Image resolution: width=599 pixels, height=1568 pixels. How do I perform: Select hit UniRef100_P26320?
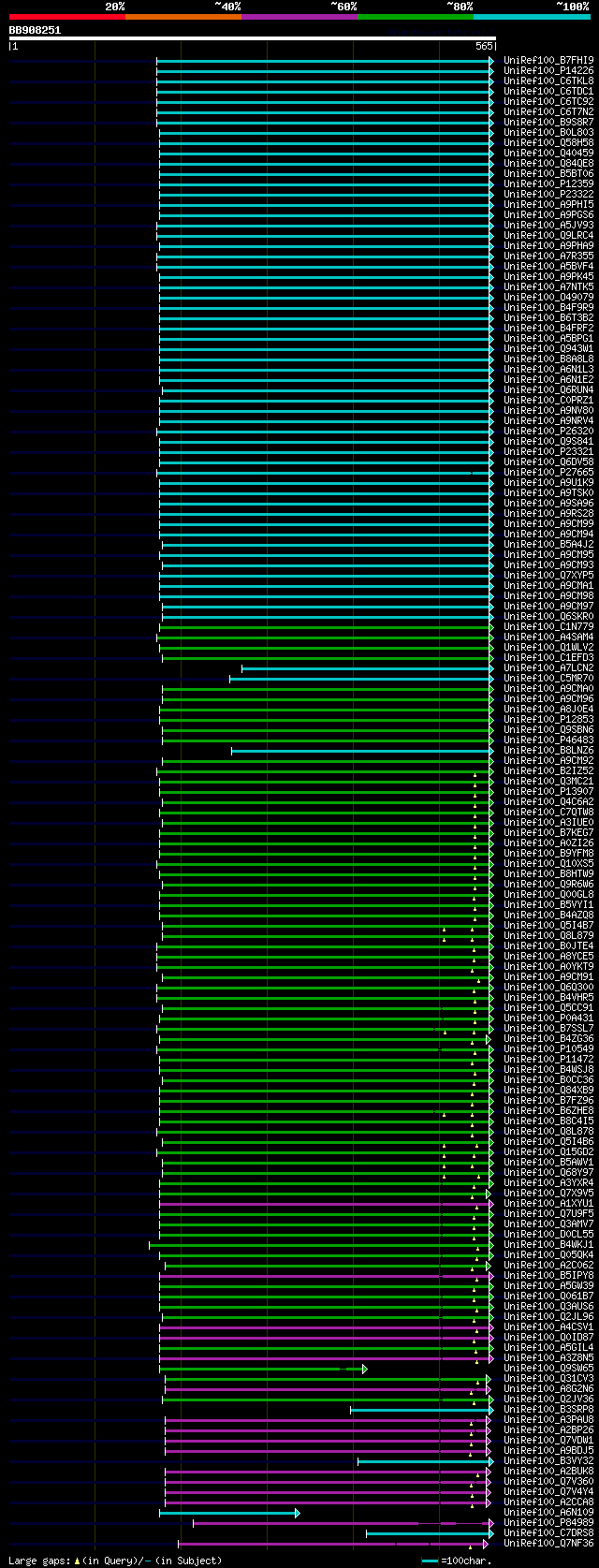(548, 431)
